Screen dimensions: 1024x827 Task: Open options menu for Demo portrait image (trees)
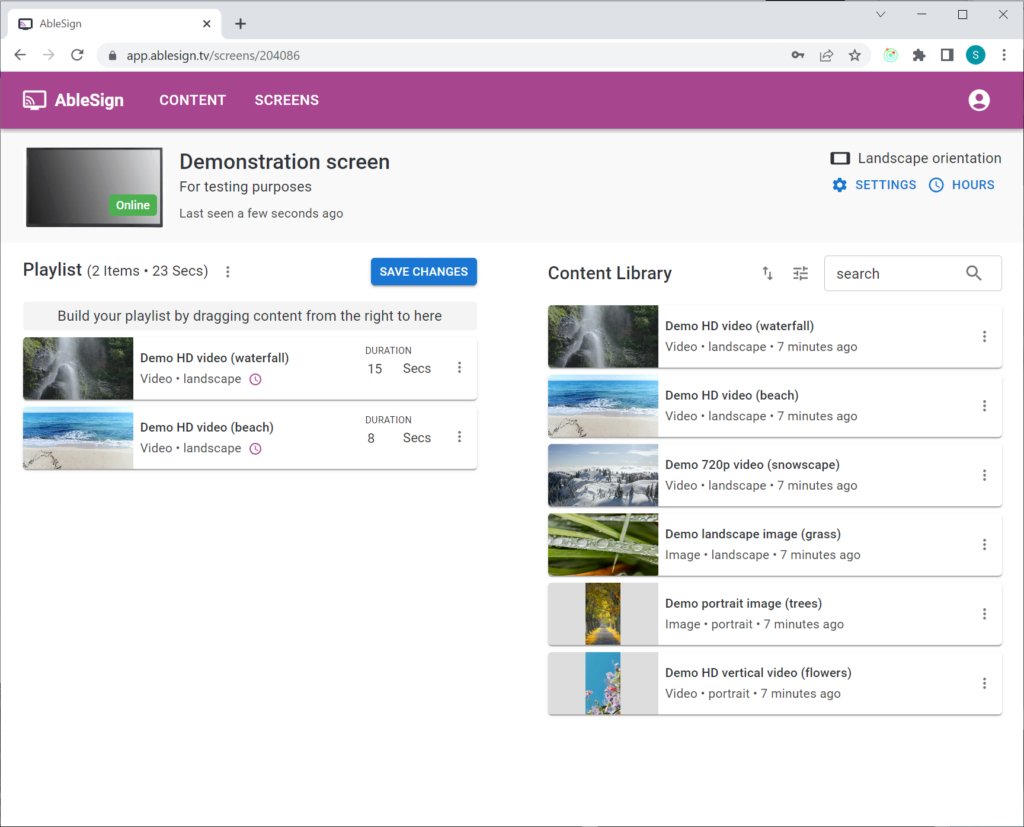pos(984,614)
